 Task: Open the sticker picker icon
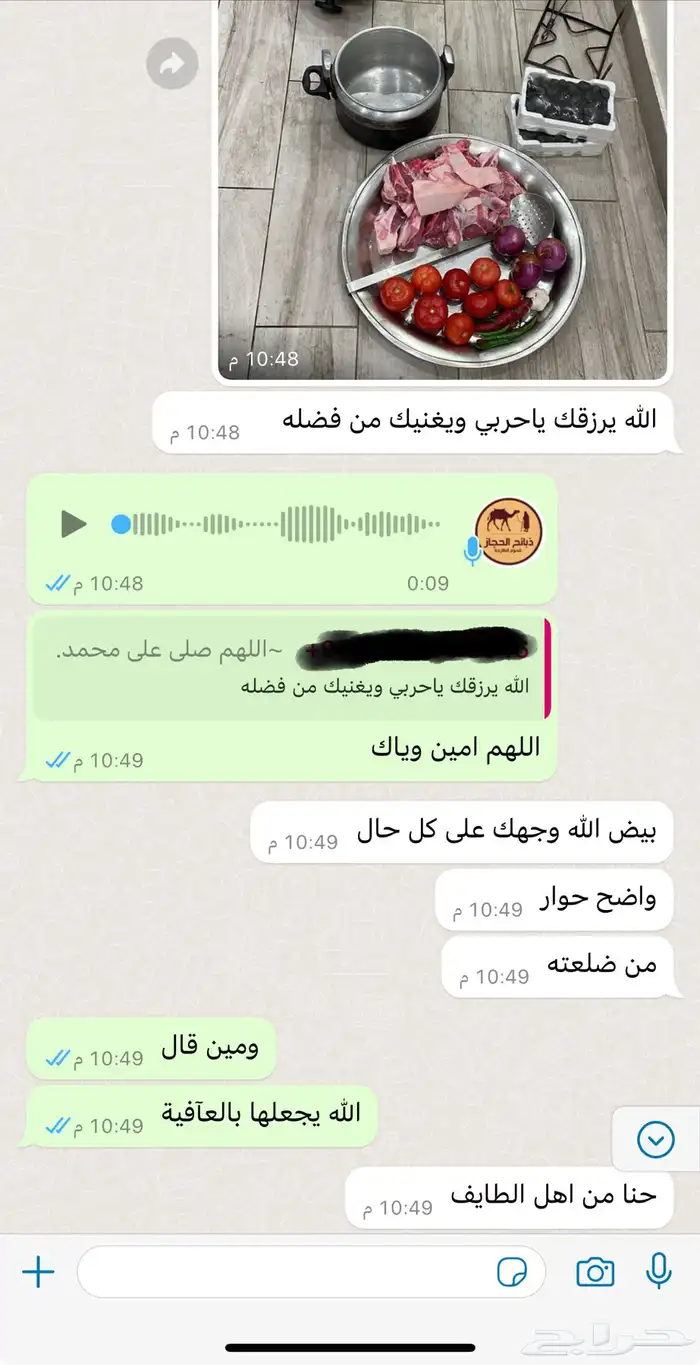click(512, 1272)
